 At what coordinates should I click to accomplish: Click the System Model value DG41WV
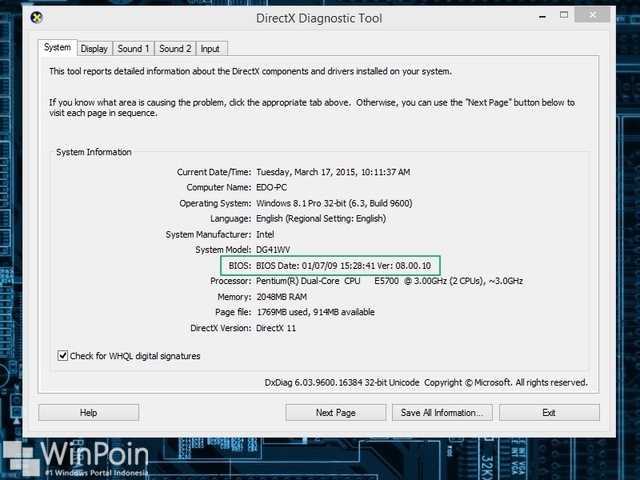point(273,250)
